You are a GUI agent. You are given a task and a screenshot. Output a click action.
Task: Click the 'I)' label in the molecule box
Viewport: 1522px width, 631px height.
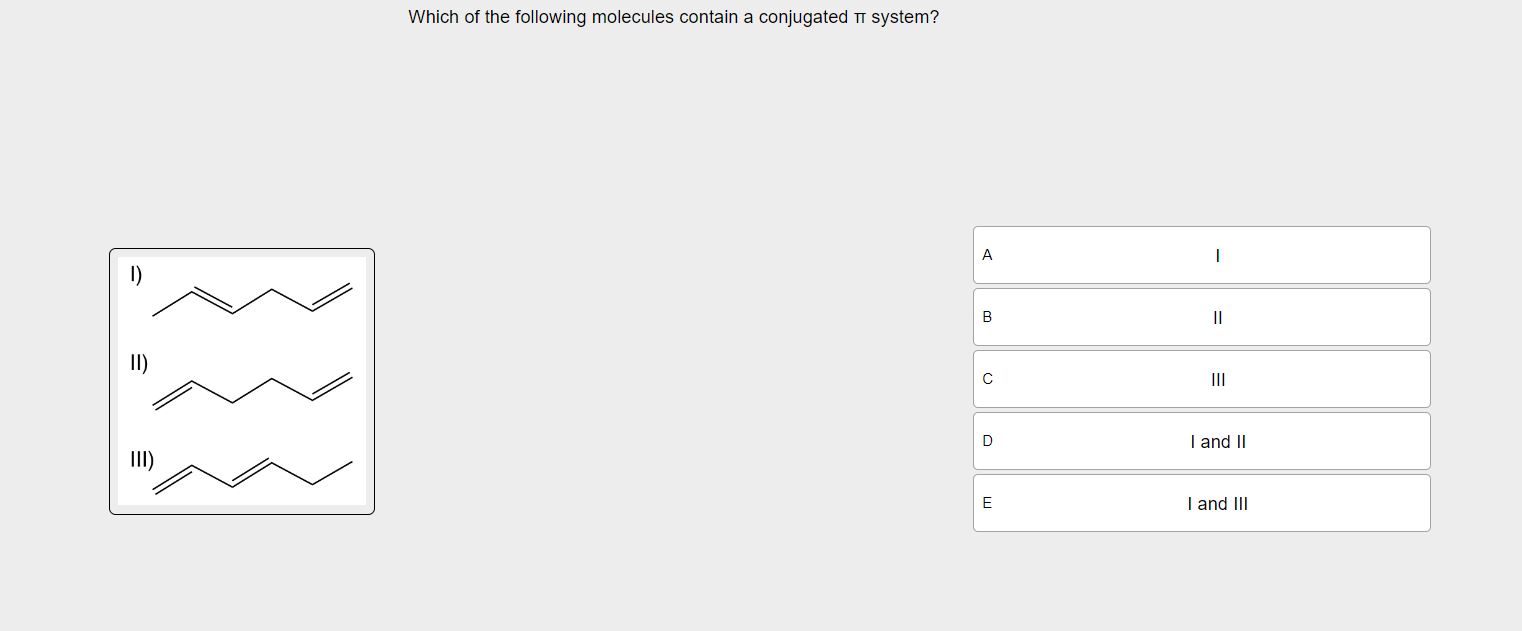click(136, 274)
